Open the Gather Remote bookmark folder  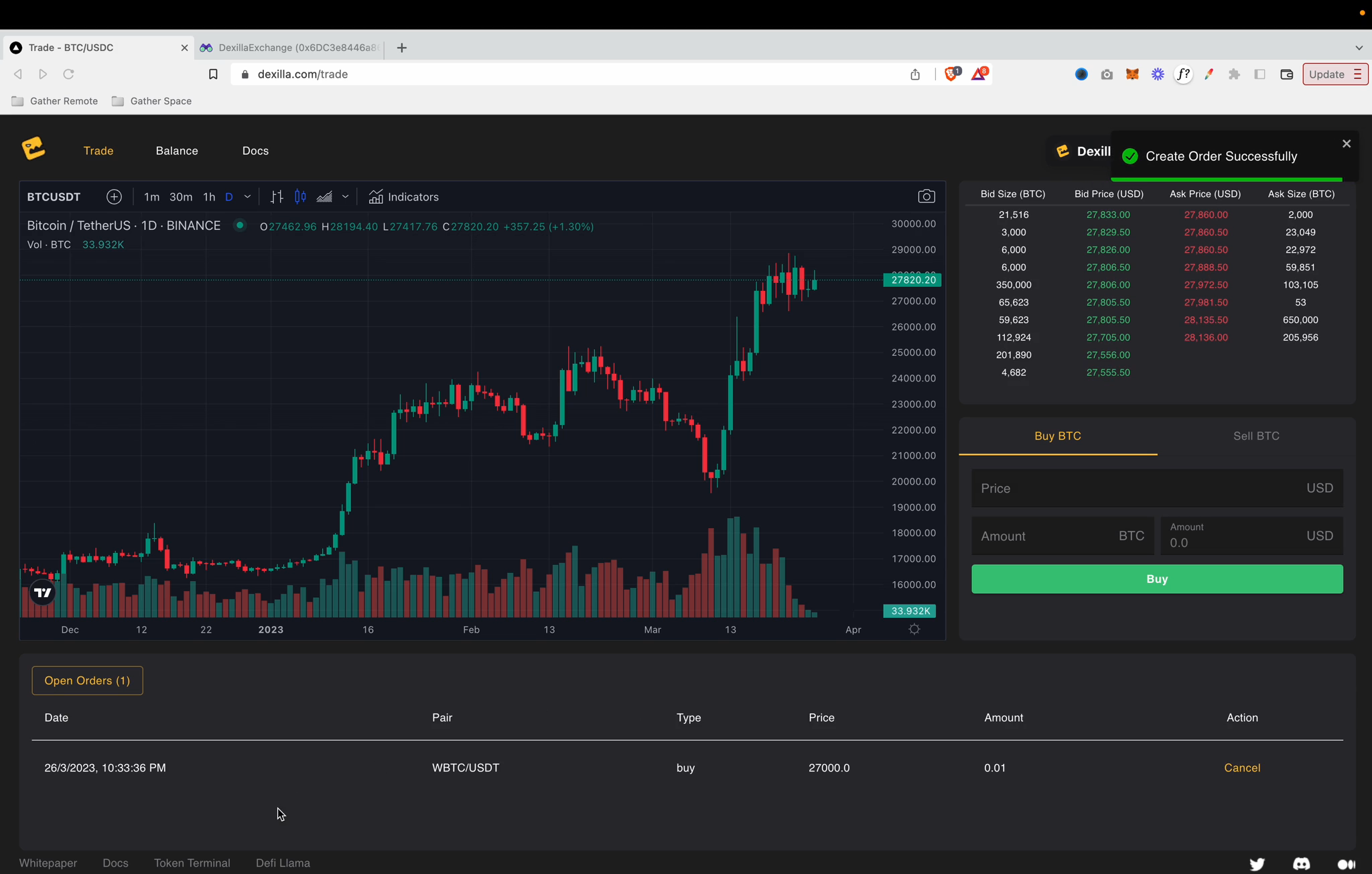click(x=55, y=101)
